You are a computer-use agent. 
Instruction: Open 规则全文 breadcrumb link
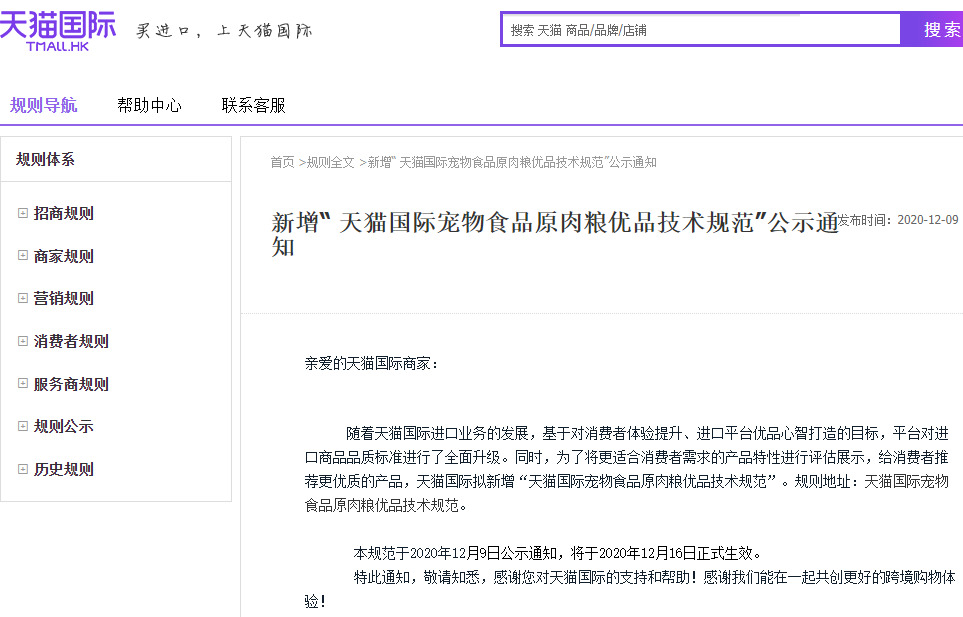pos(330,162)
